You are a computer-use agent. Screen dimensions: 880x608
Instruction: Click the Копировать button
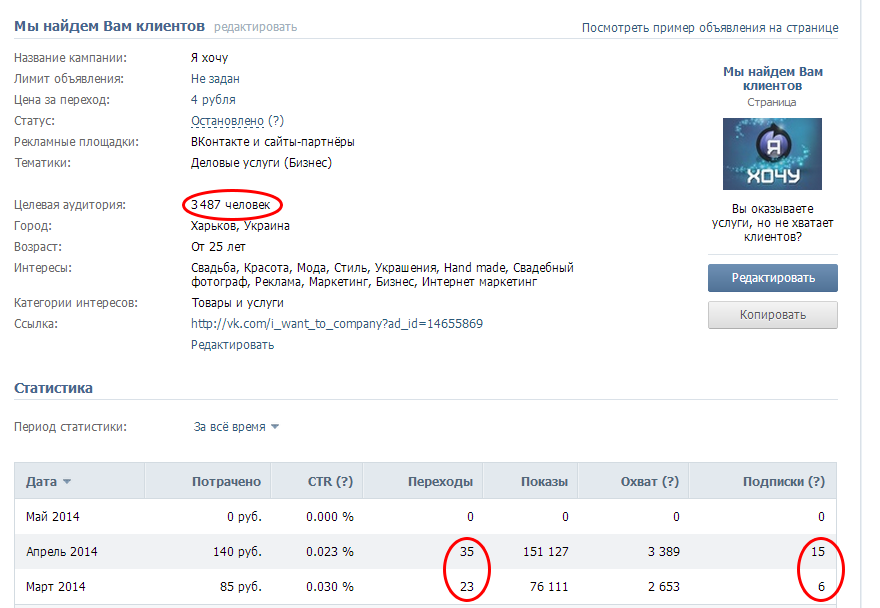[x=773, y=315]
